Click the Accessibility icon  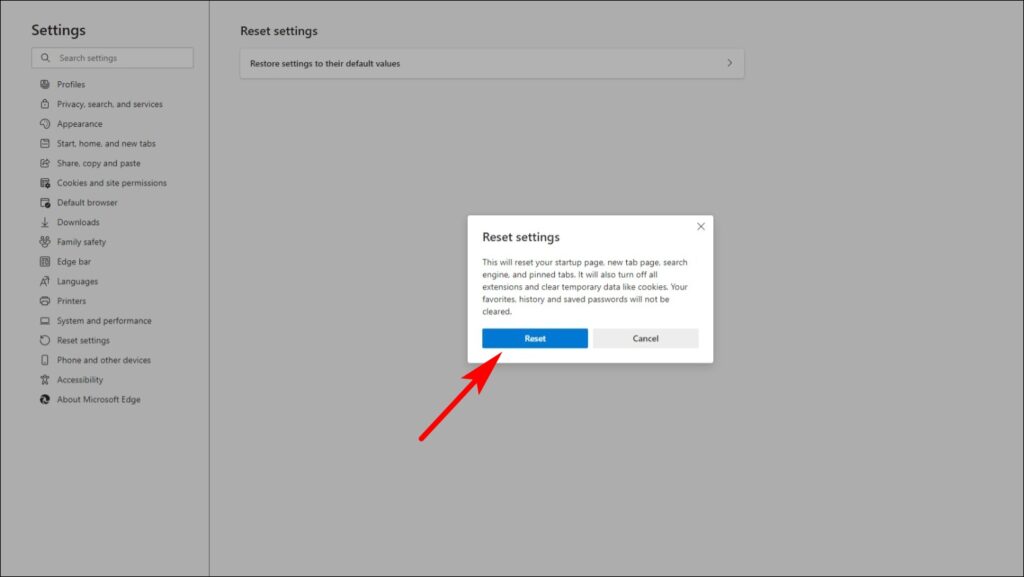[x=44, y=379]
